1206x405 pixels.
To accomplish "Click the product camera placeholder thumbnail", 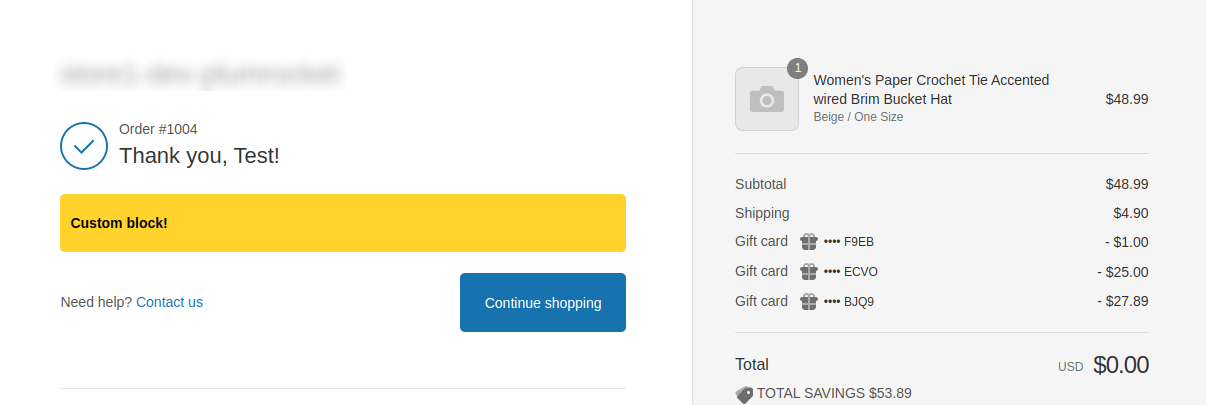I will (x=767, y=99).
